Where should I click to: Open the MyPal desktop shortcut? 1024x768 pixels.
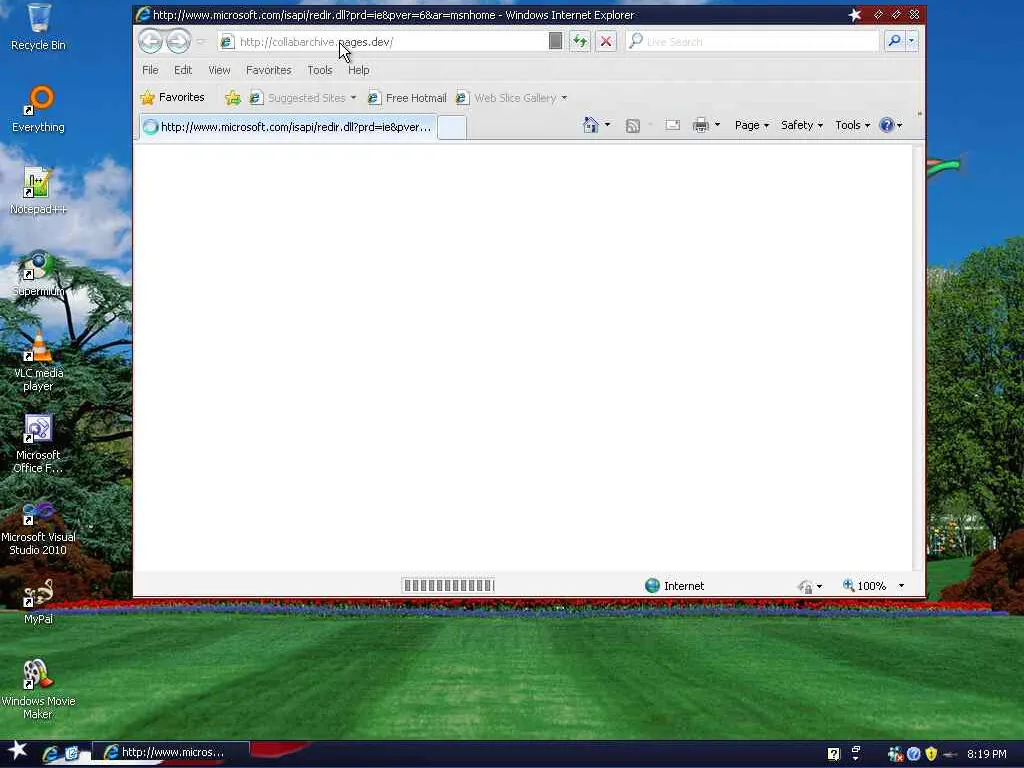point(39,601)
